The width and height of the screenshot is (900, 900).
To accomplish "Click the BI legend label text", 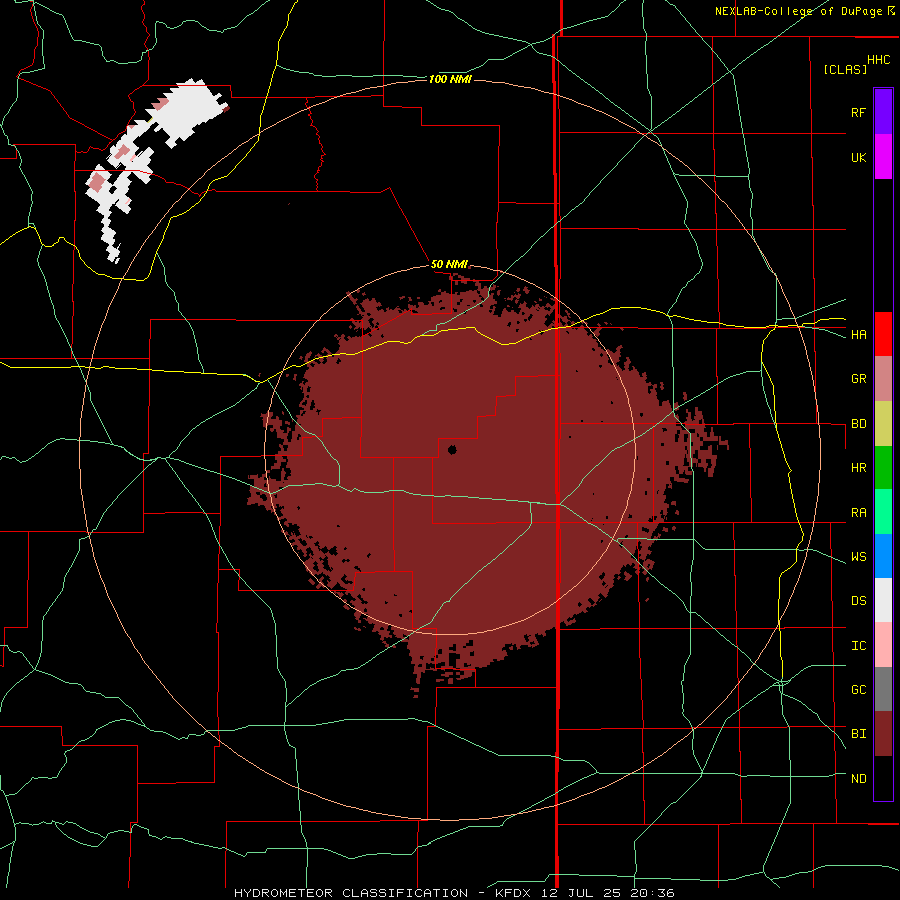I will (858, 734).
